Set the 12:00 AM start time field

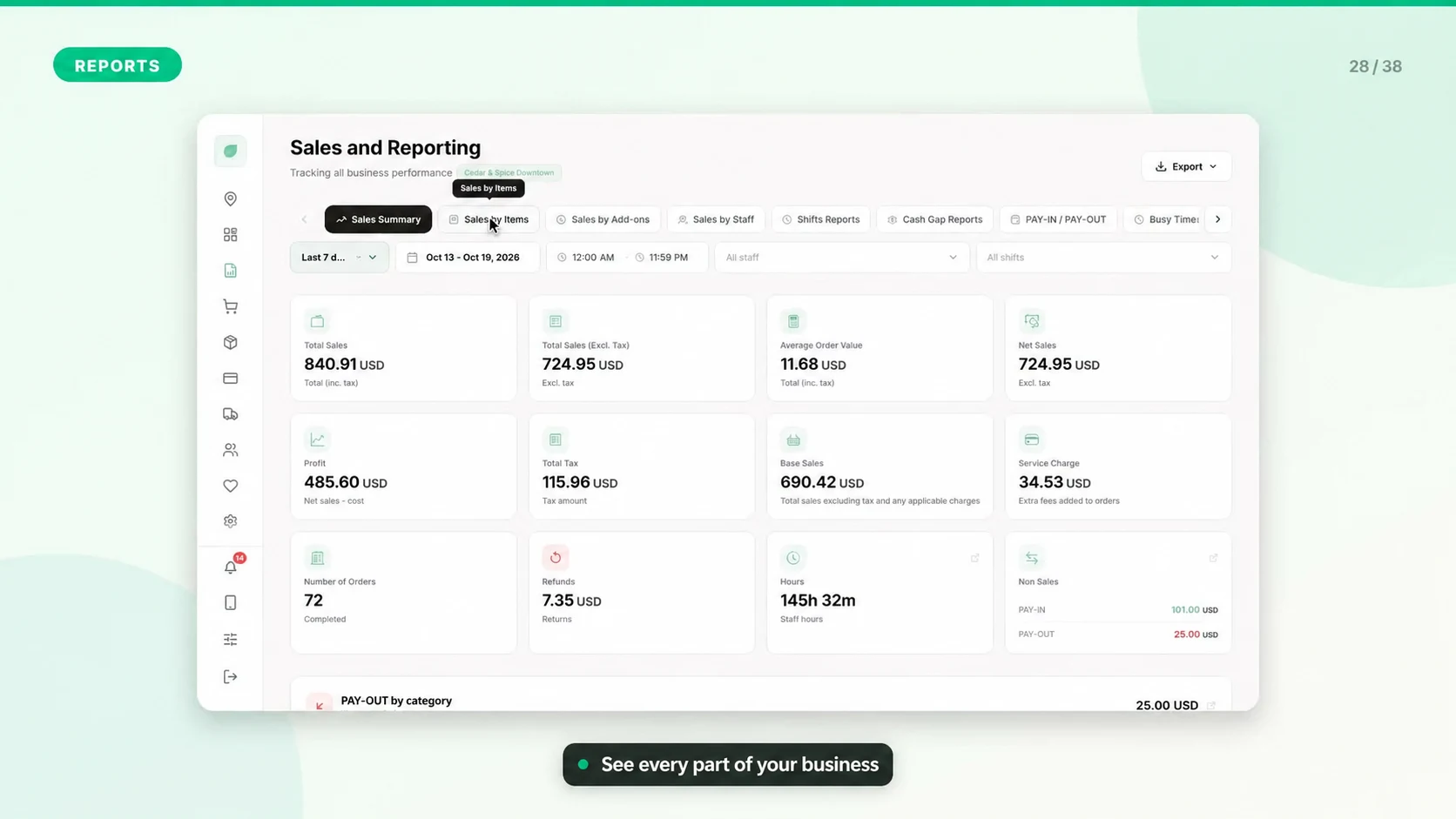point(585,258)
